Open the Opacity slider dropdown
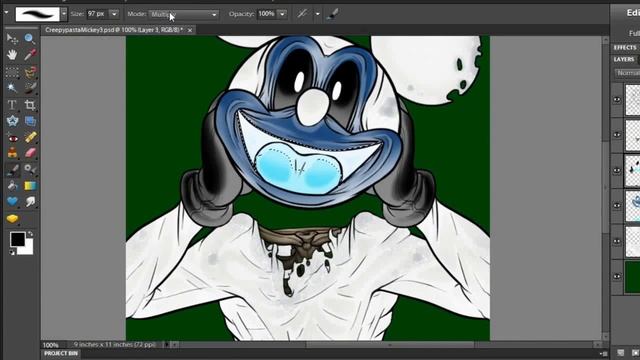 (282, 14)
